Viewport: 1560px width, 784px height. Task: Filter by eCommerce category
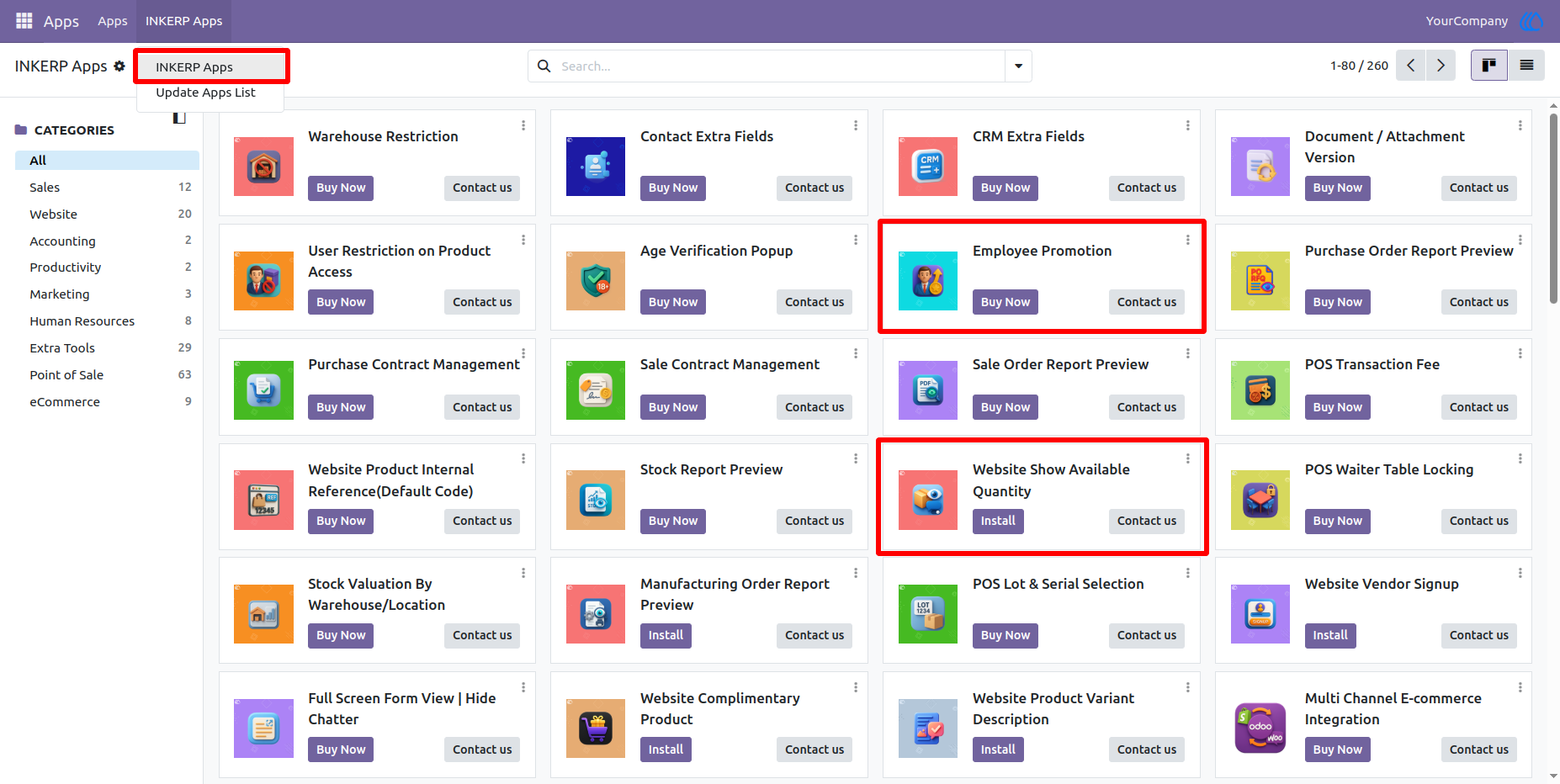(107, 402)
